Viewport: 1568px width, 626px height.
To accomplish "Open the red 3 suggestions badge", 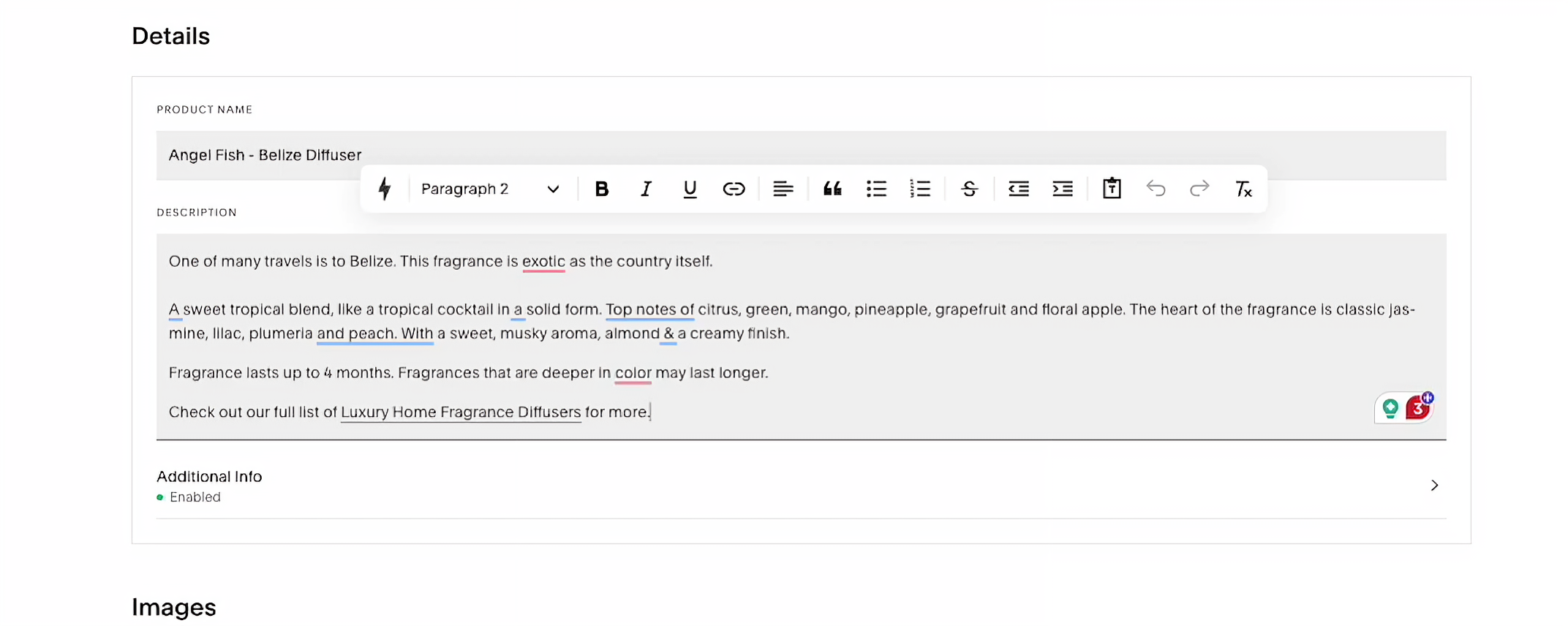I will 1418,407.
